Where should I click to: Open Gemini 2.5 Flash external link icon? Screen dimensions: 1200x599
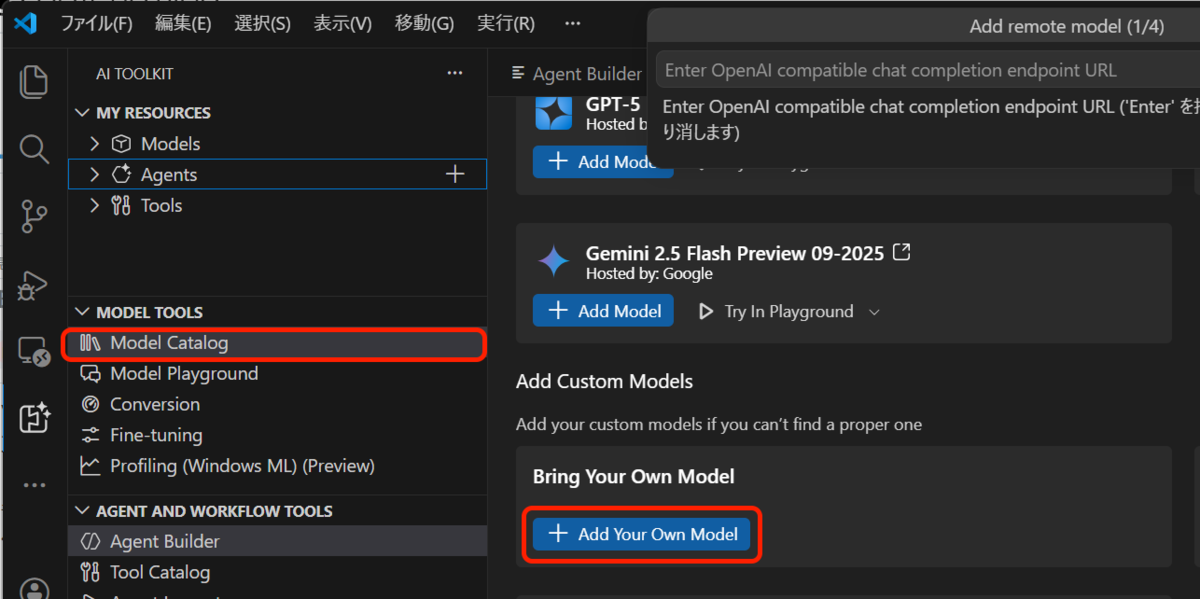901,253
